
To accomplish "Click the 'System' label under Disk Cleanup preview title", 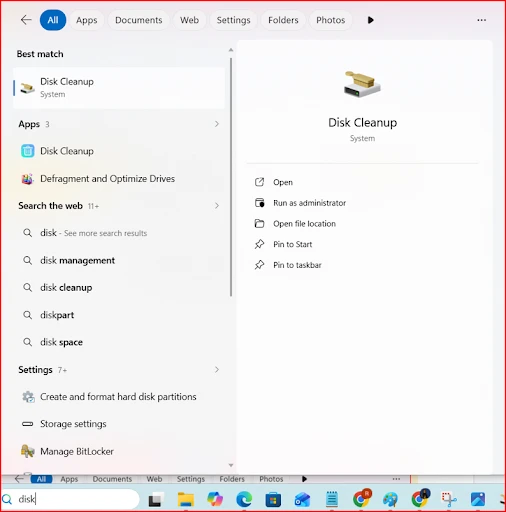I will point(362,138).
